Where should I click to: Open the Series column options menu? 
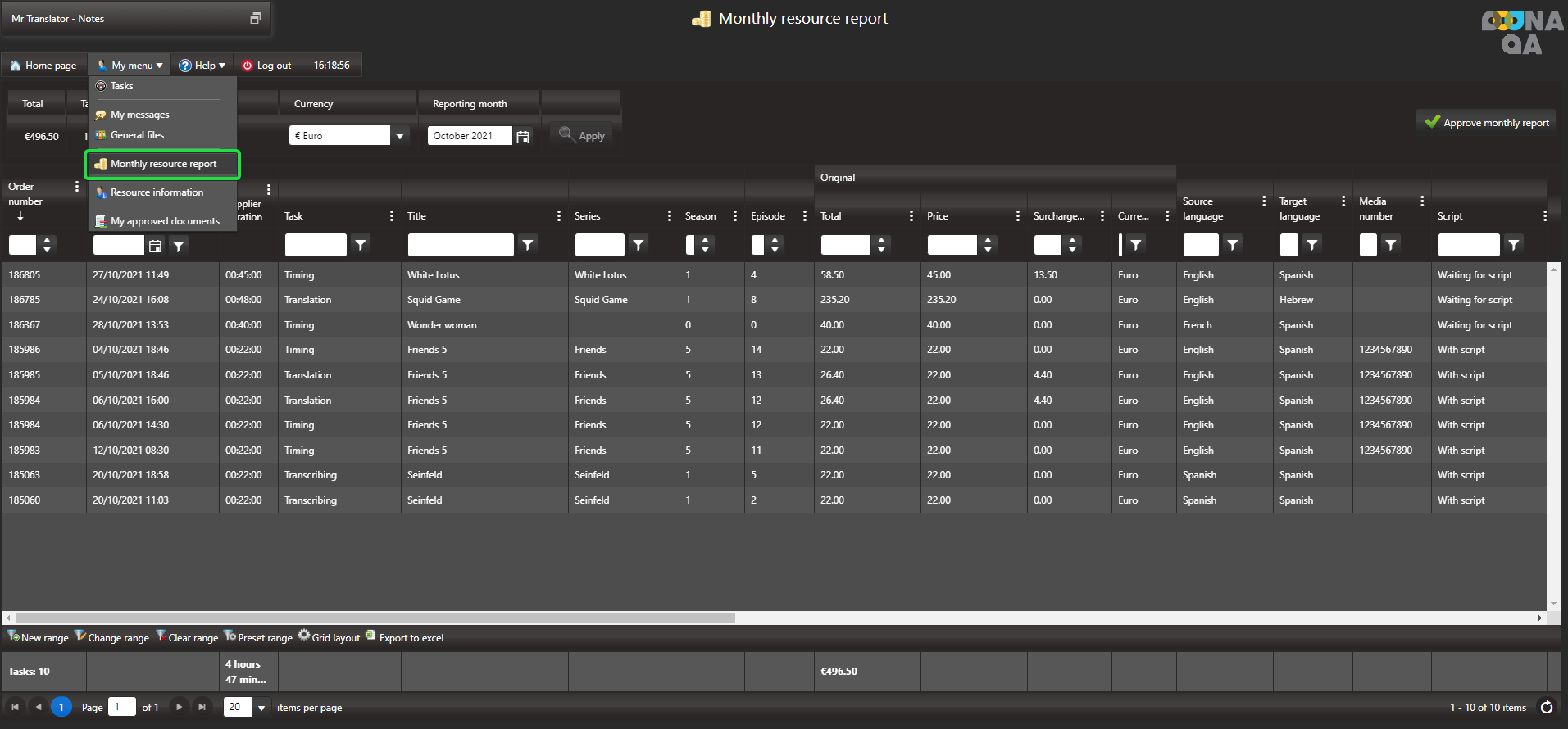point(669,216)
